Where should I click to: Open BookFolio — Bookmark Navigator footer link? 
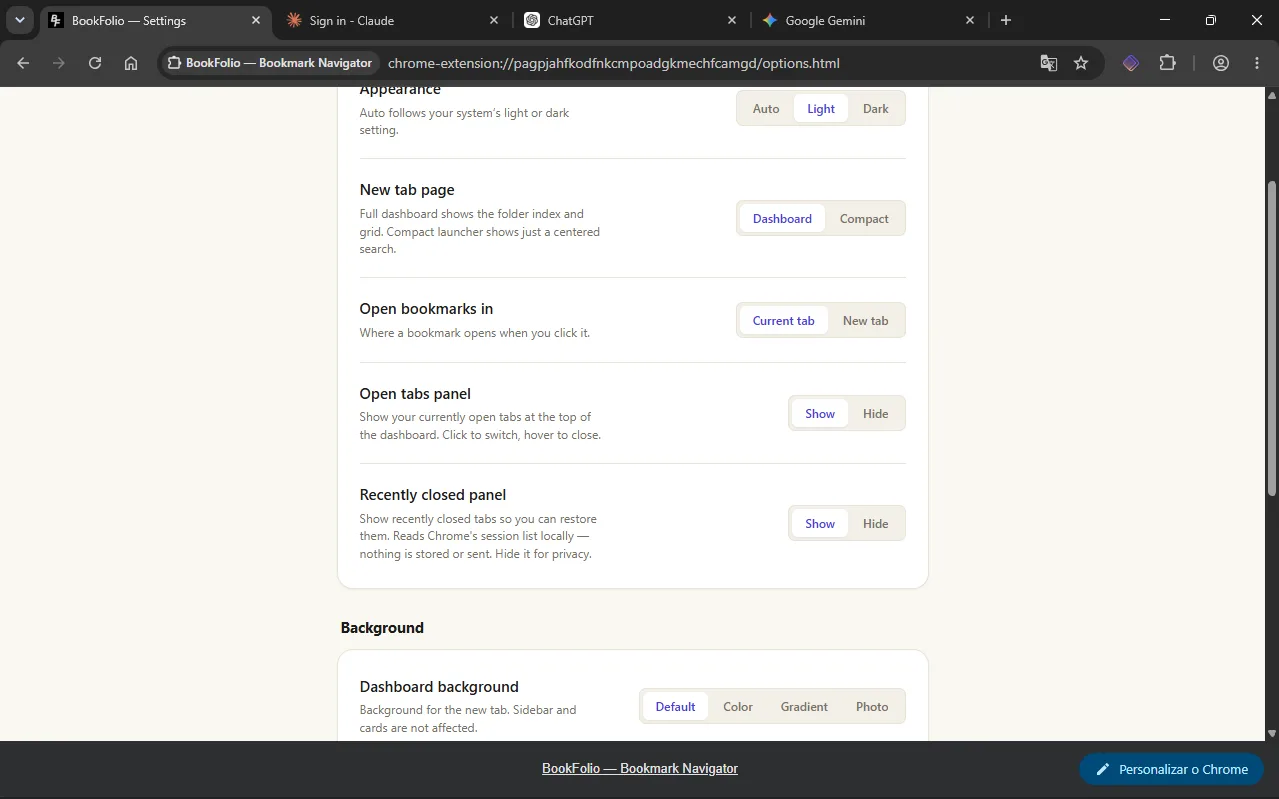(640, 769)
